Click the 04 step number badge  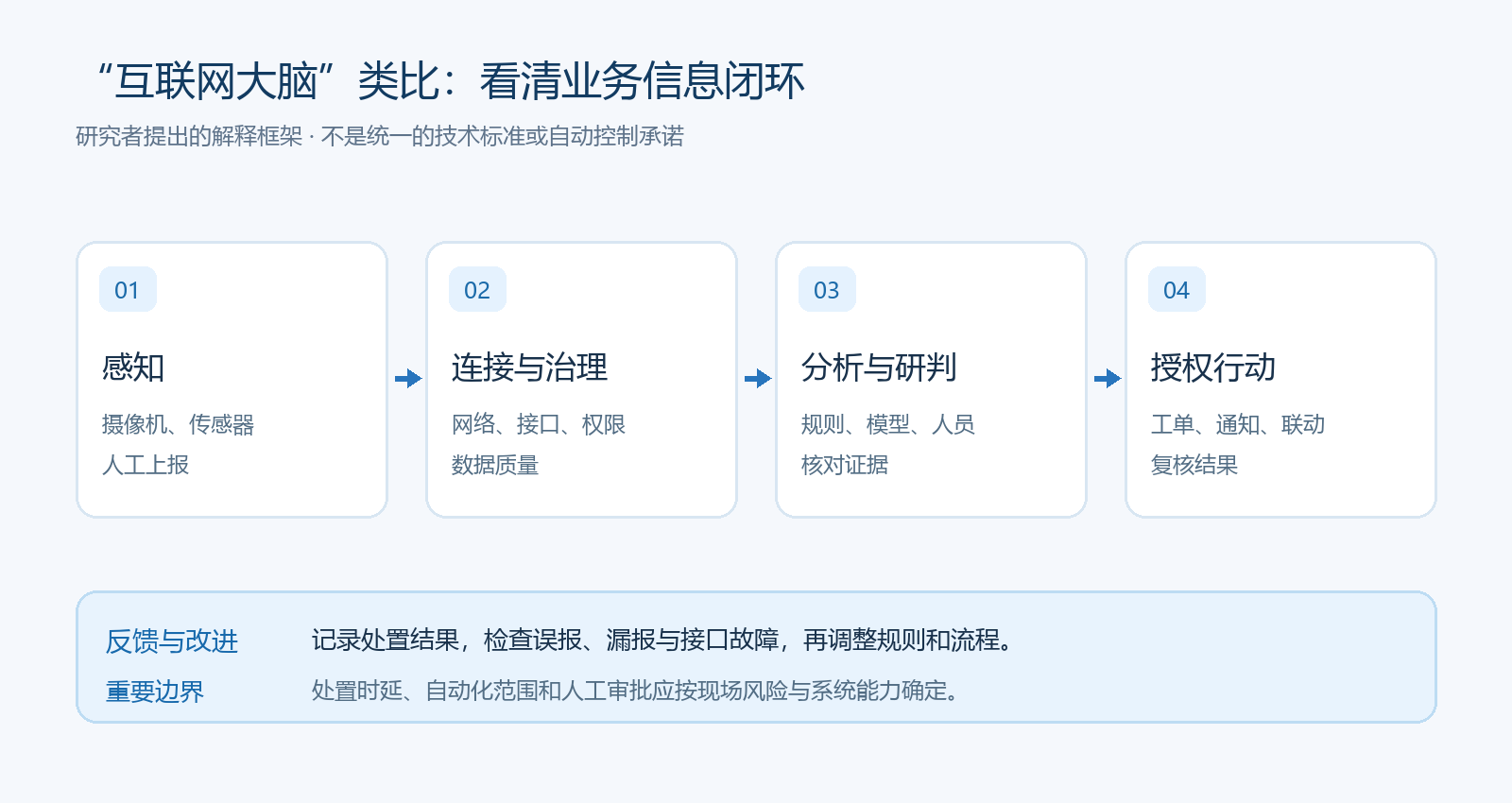pos(1177,289)
